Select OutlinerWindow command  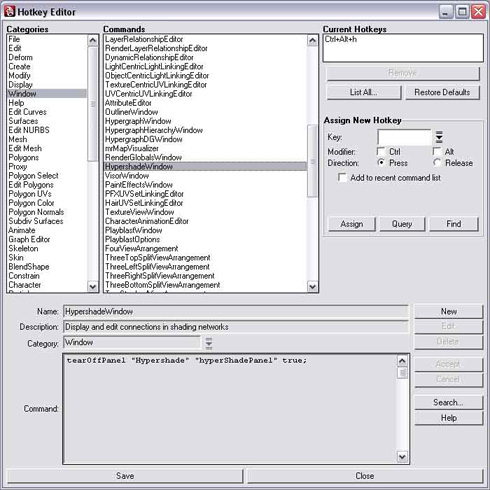[205, 112]
